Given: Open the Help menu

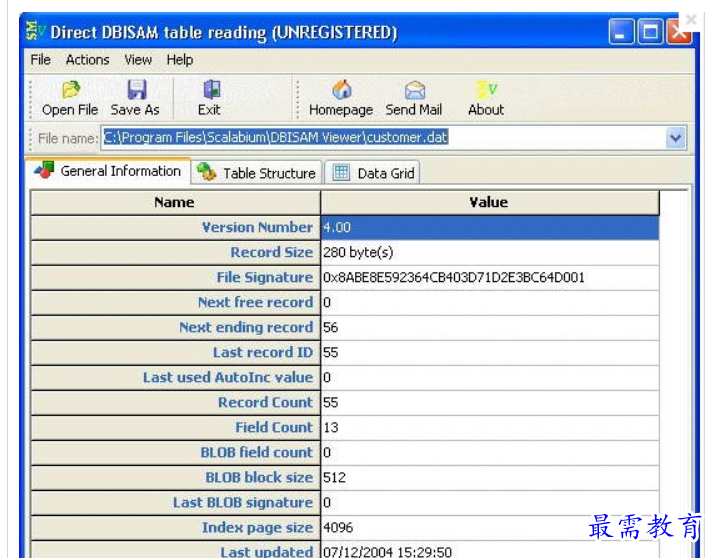Looking at the screenshot, I should pos(180,60).
